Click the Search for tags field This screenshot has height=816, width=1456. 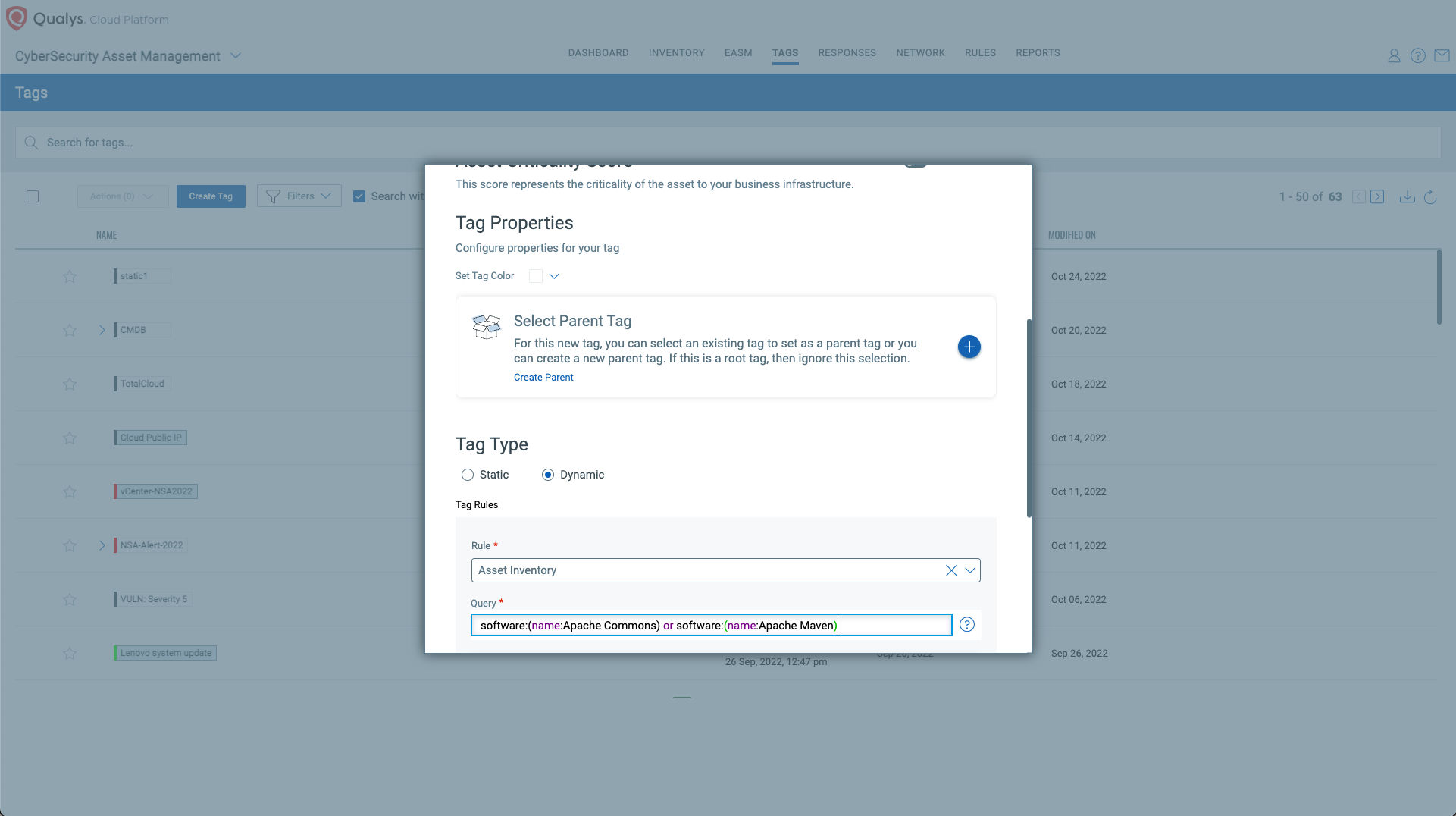tap(728, 143)
